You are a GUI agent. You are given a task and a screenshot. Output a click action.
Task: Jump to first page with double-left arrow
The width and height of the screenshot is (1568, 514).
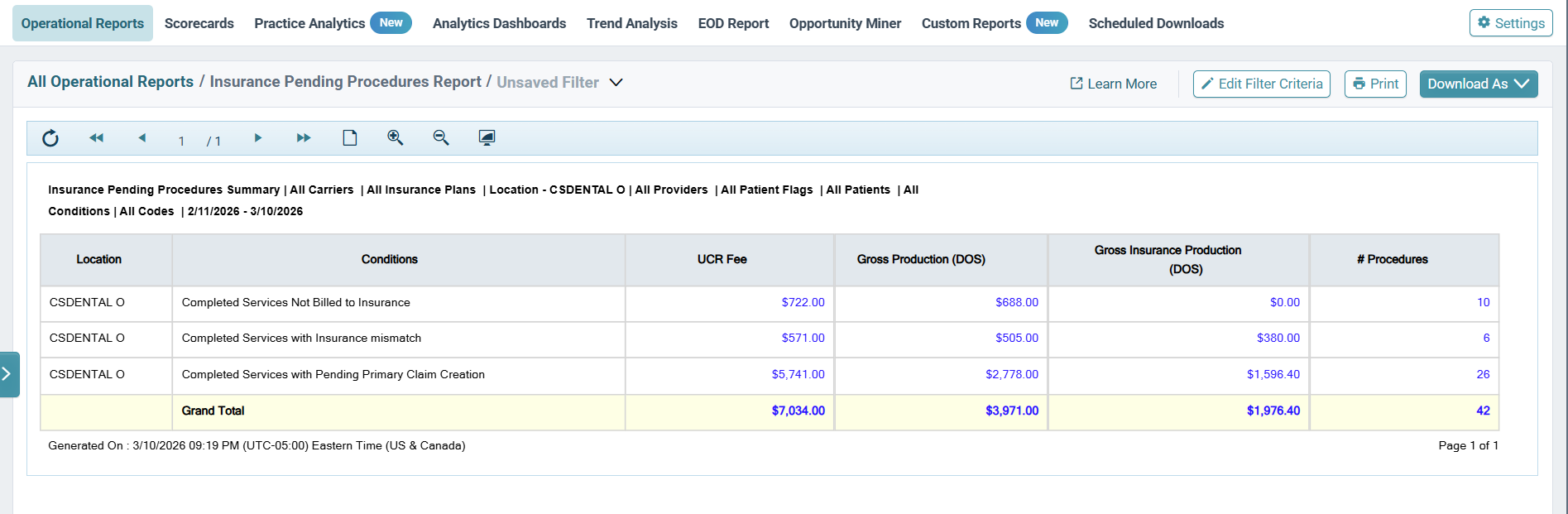(97, 138)
